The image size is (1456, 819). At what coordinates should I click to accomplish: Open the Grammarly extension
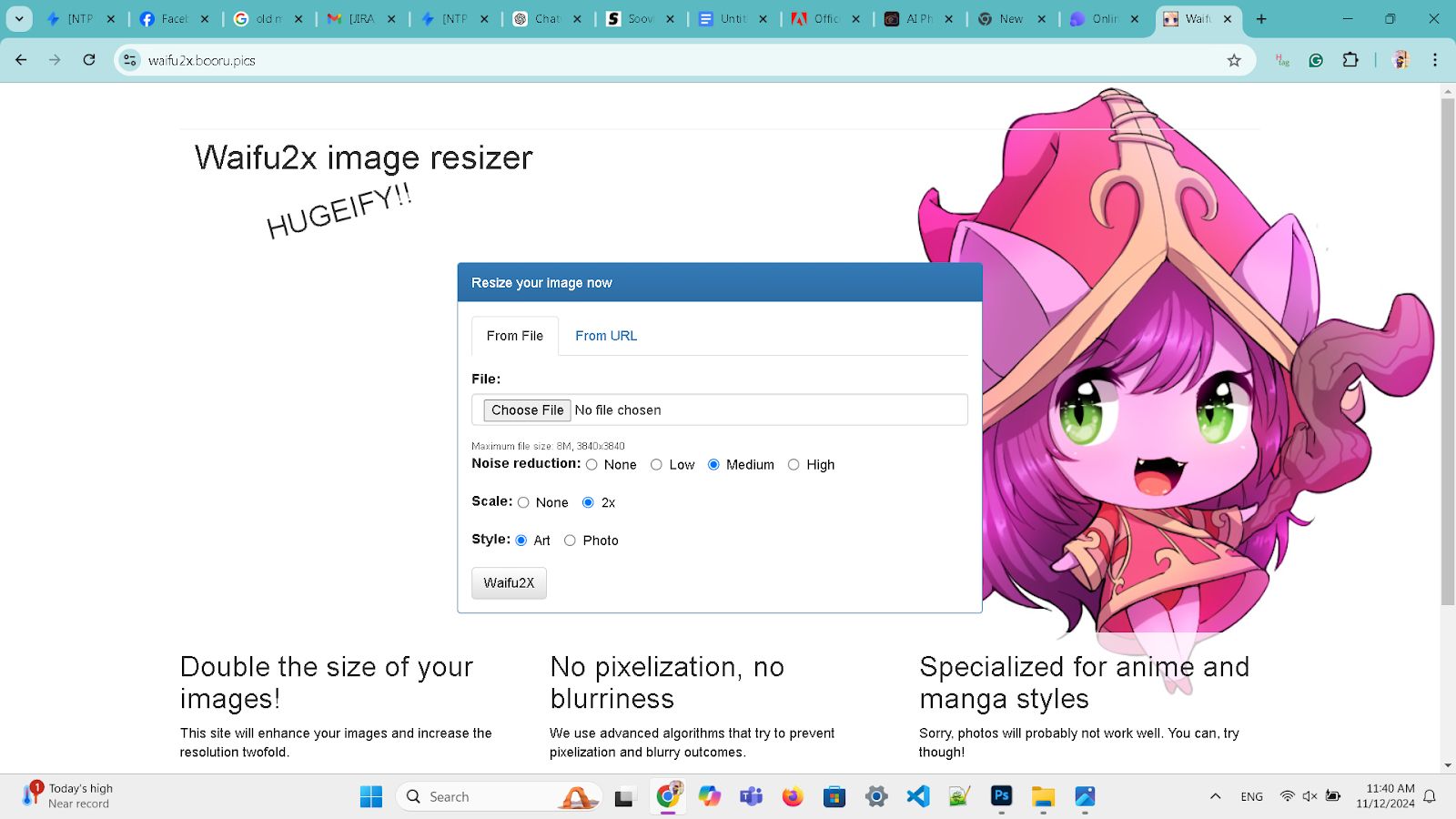pos(1316,60)
